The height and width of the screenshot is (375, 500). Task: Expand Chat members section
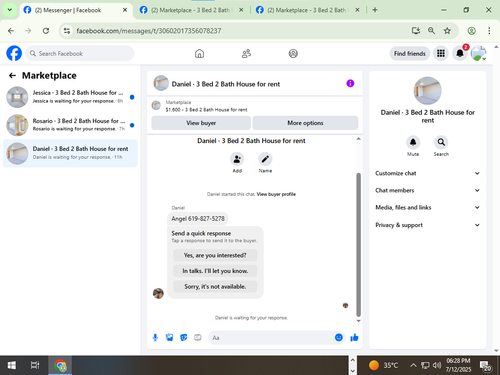(427, 190)
